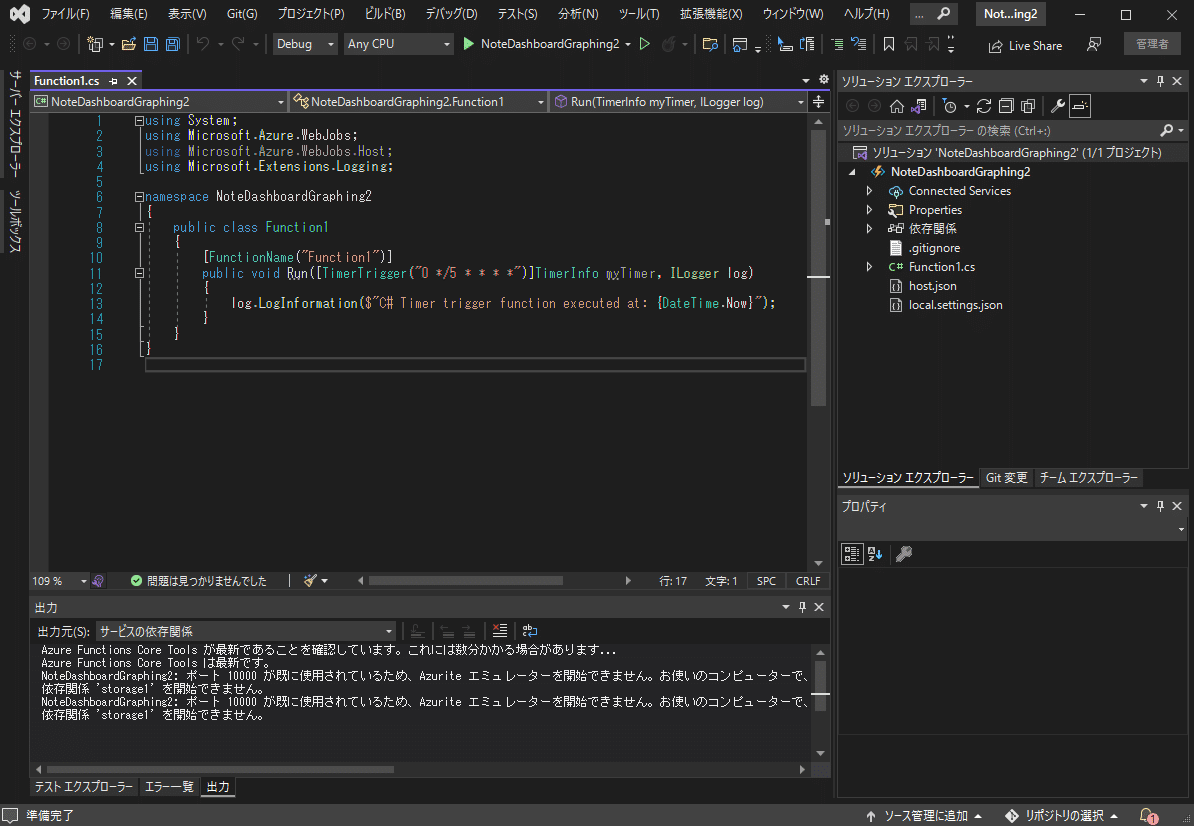
Task: Click the Clear All icon in the Output panel
Action: pyautogui.click(x=500, y=631)
